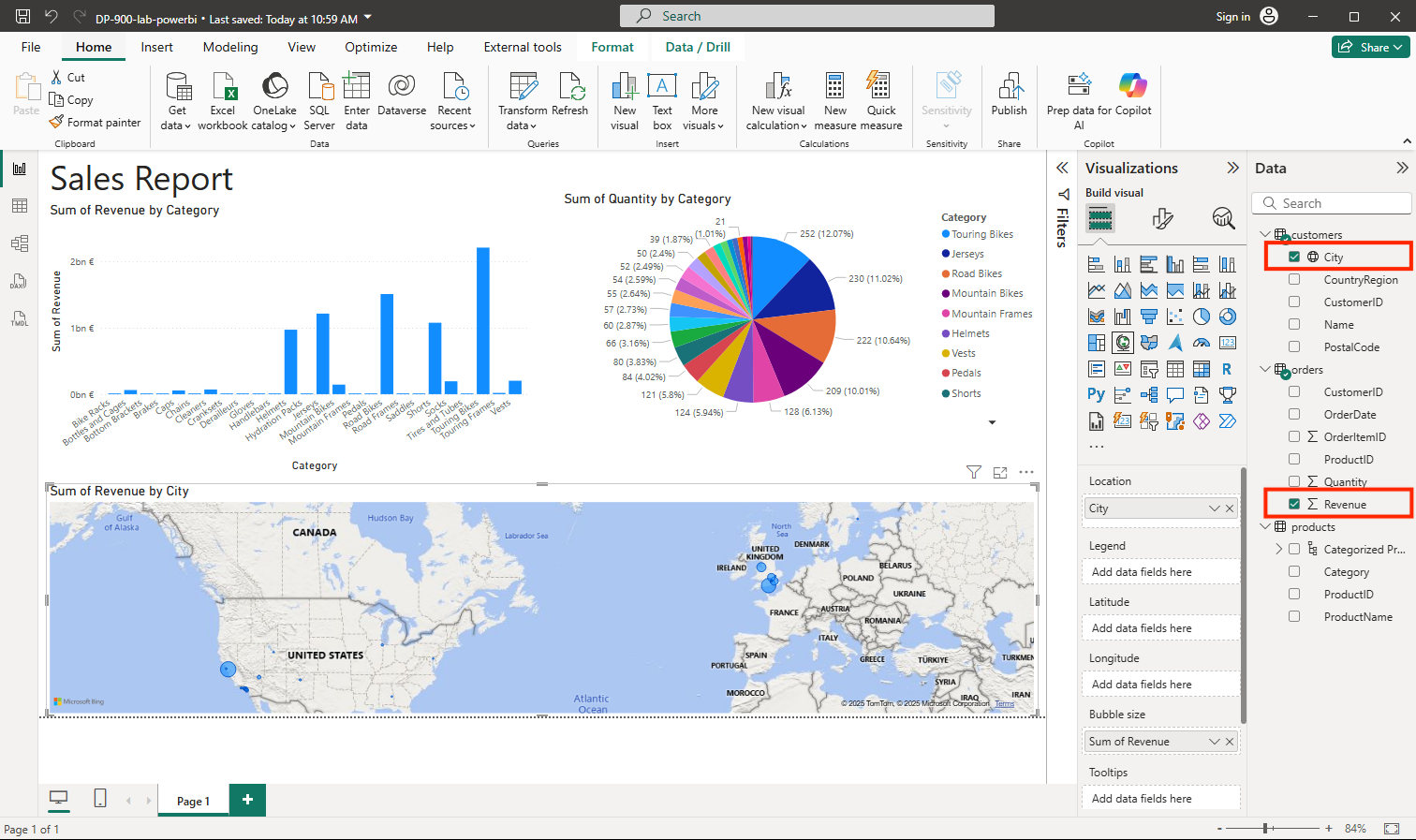Select the Clustered column chart visual
The width and height of the screenshot is (1416, 840).
click(1175, 264)
